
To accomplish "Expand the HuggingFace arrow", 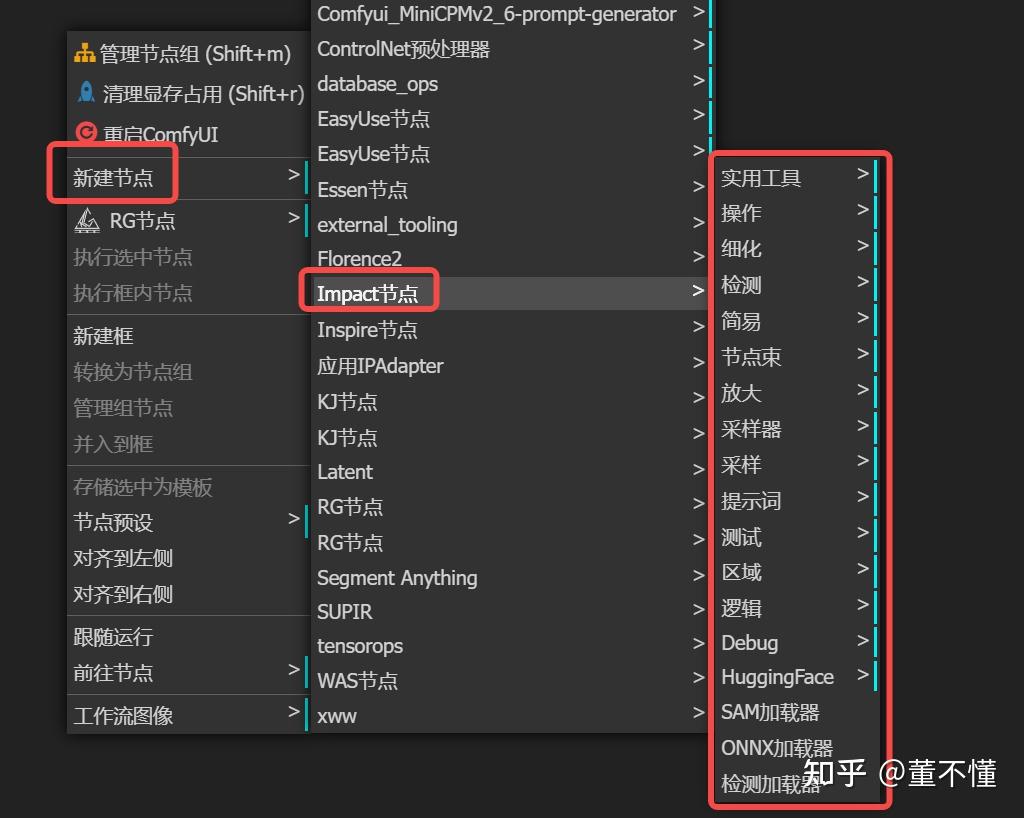I will [863, 674].
